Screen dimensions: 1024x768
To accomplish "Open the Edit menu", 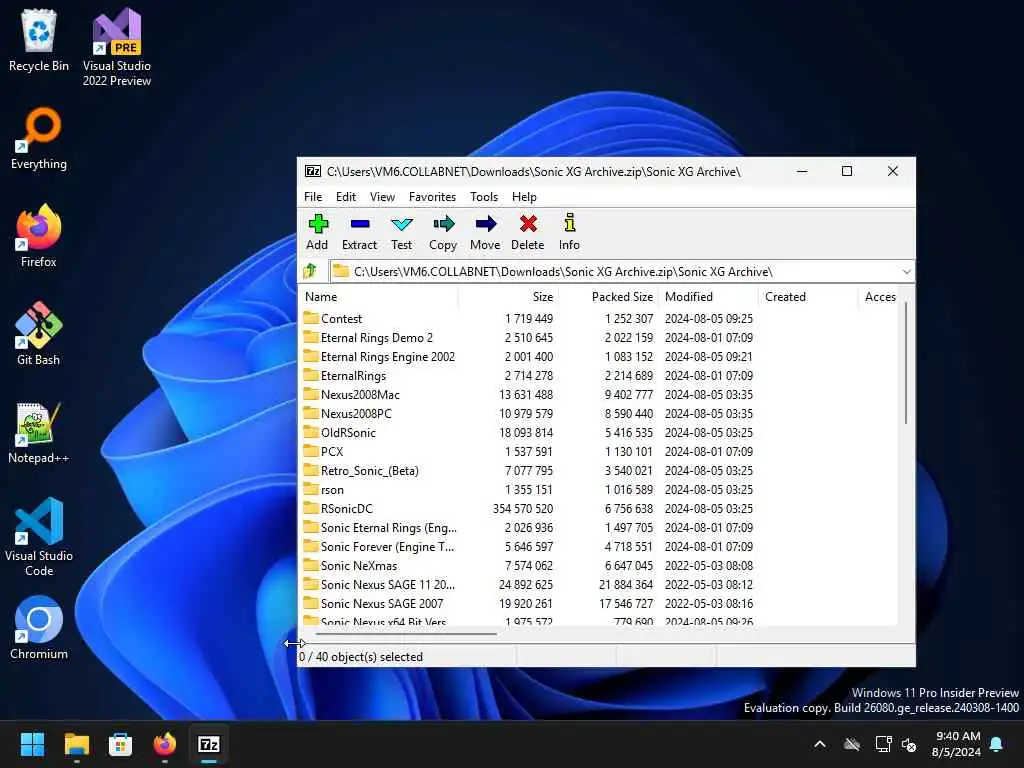I will pyautogui.click(x=345, y=197).
